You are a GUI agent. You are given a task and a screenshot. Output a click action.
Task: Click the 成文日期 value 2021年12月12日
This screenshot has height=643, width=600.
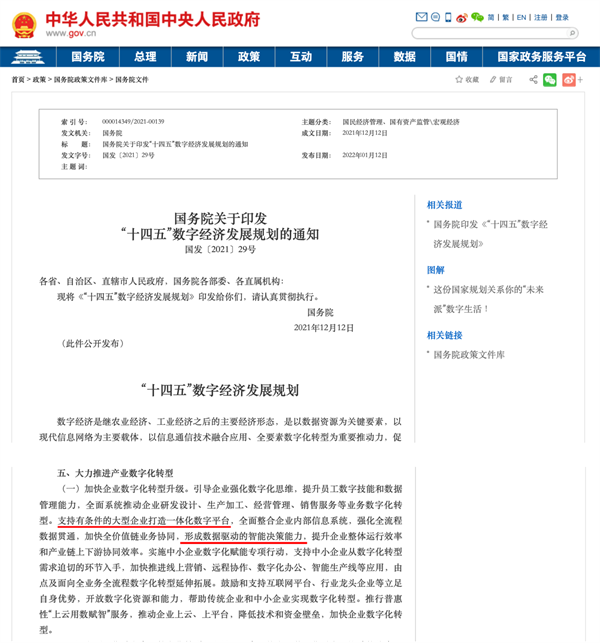(x=365, y=133)
